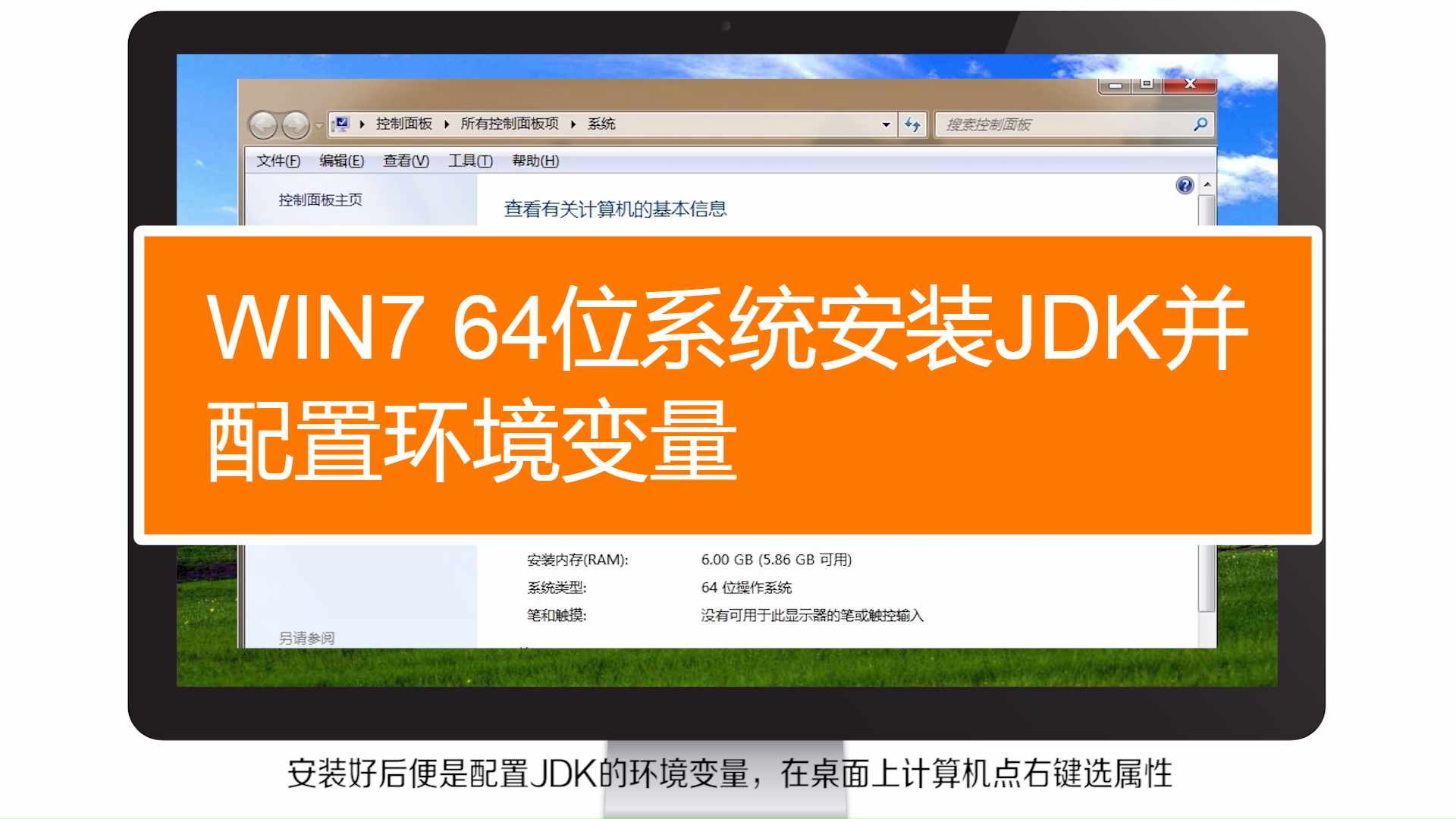Open the recent pages dropdown next to navigation arrows

pyautogui.click(x=318, y=124)
